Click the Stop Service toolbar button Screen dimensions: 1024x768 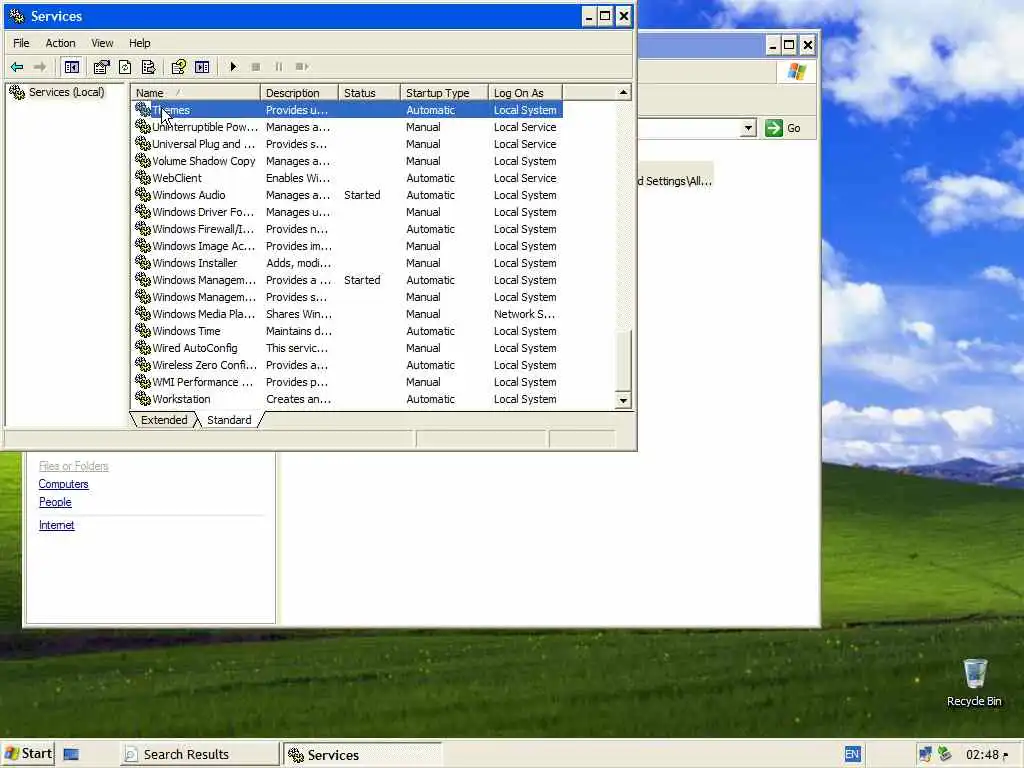tap(256, 67)
